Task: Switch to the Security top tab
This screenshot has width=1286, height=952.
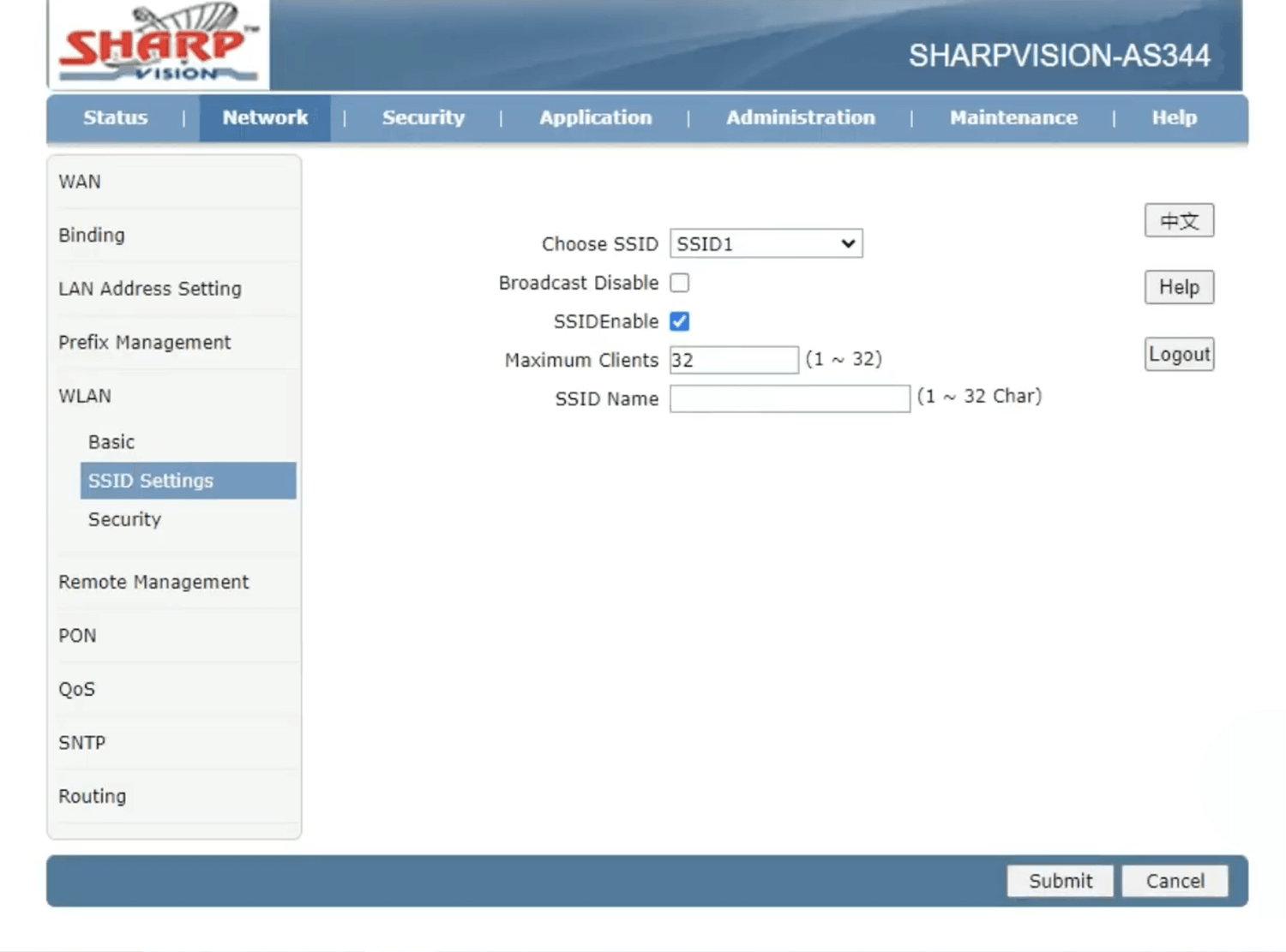Action: [423, 117]
